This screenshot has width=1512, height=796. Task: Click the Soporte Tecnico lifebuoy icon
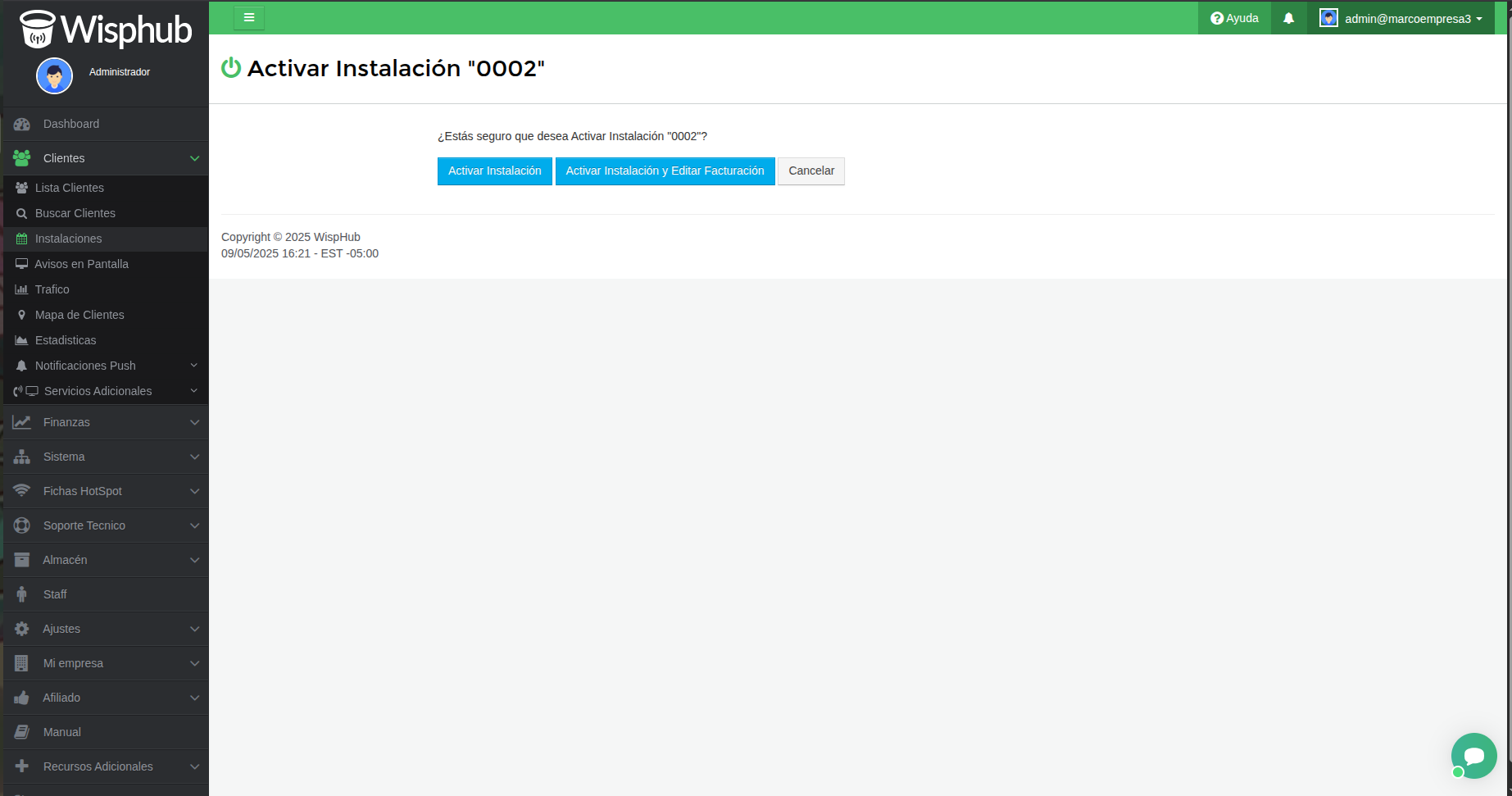pos(22,525)
